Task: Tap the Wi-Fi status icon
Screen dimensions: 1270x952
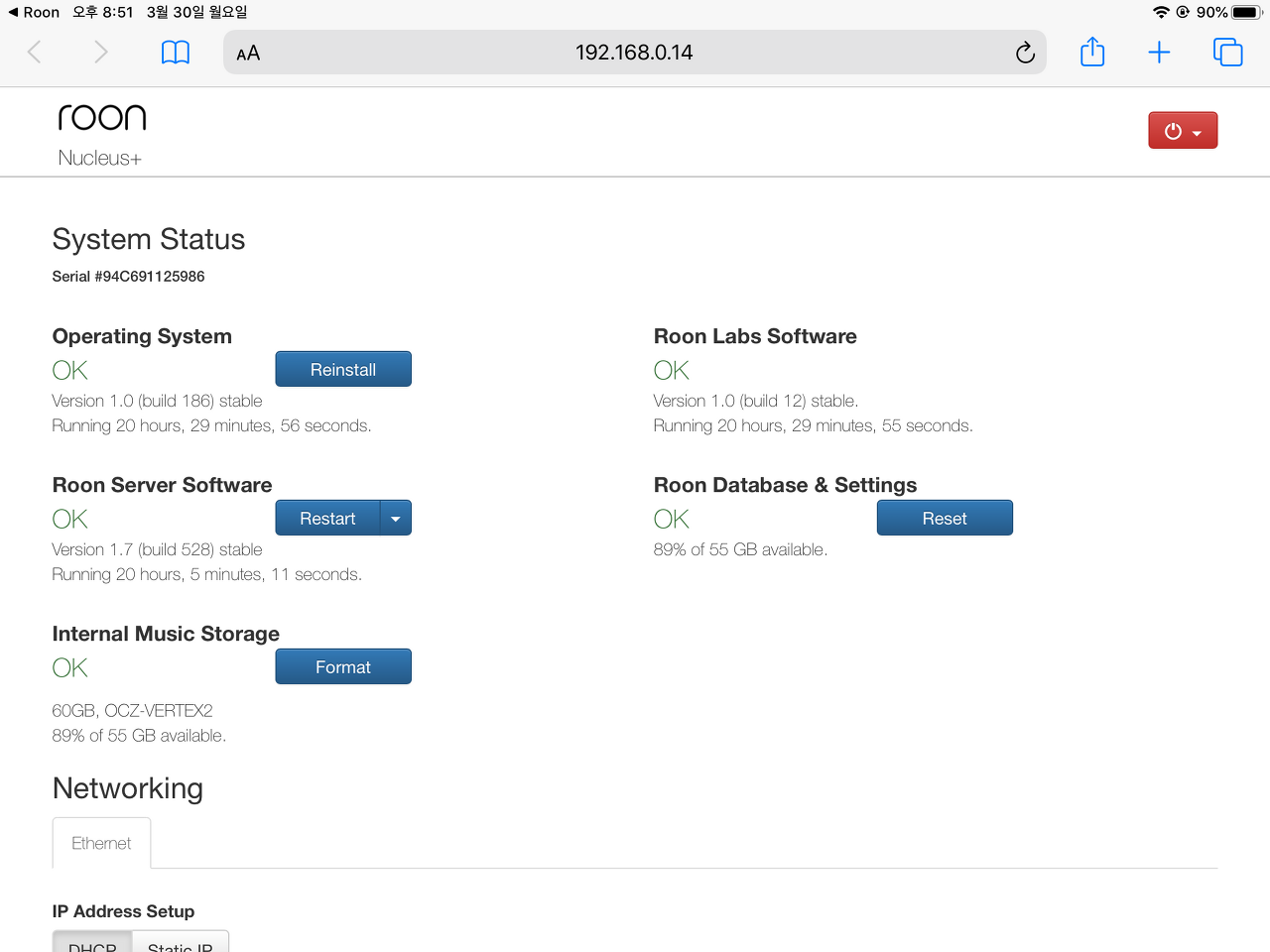Action: click(1161, 12)
